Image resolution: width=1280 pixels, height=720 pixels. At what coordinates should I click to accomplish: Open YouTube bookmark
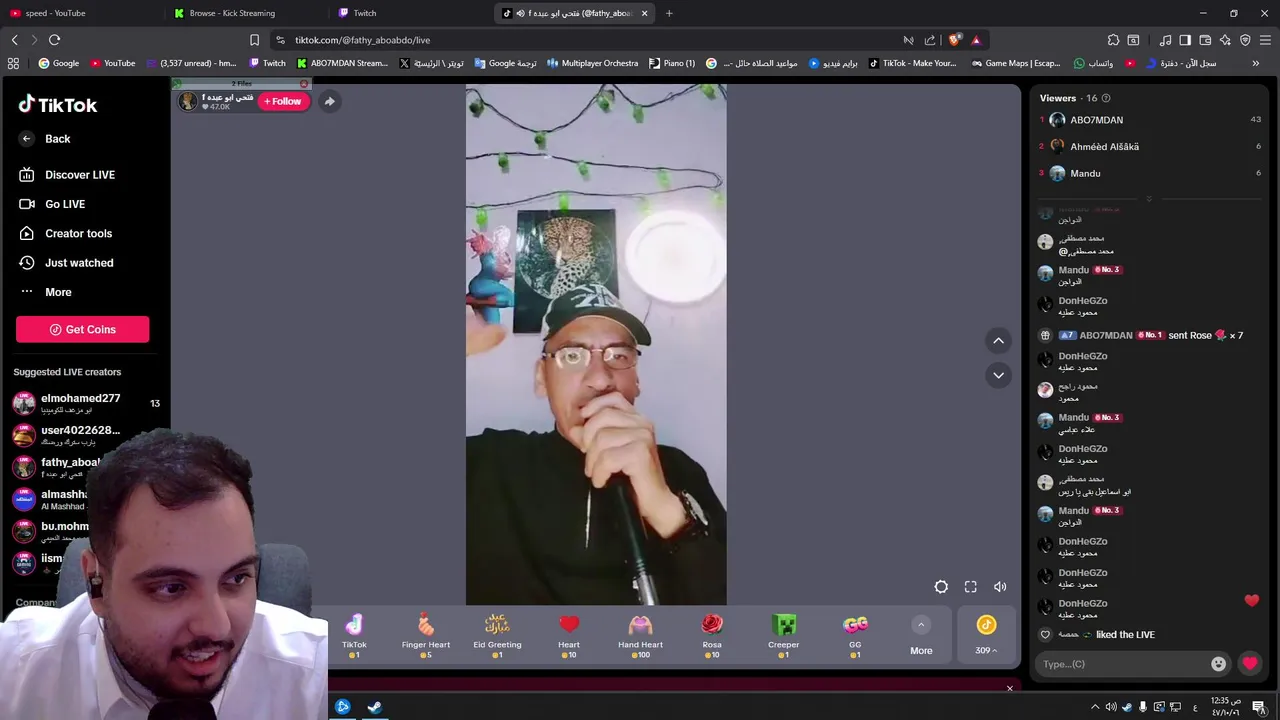[112, 63]
